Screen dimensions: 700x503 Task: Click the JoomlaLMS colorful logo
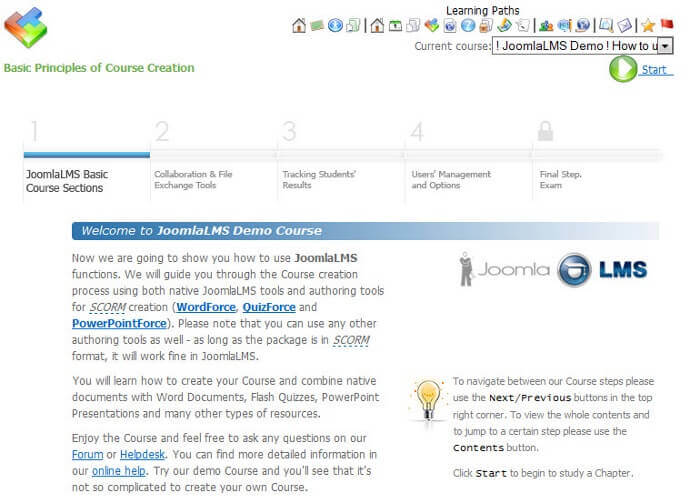tap(26, 28)
